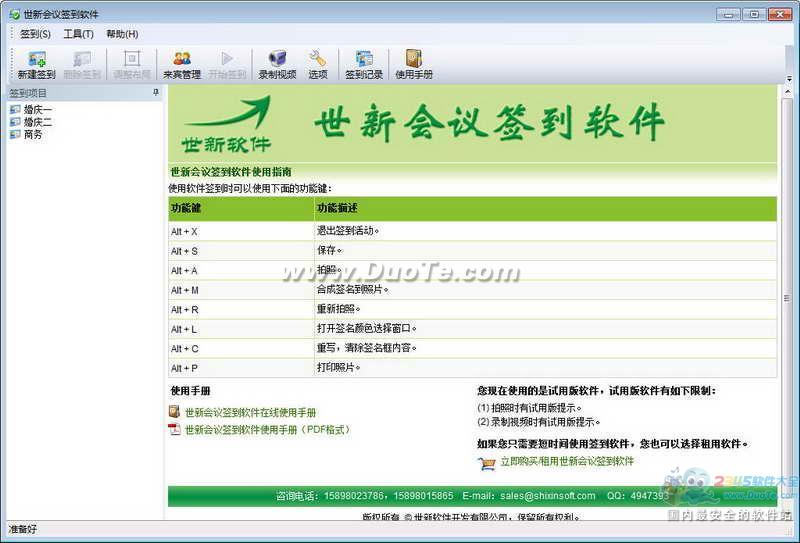
Task: Open the PDF格式 manual link
Action: [268, 430]
